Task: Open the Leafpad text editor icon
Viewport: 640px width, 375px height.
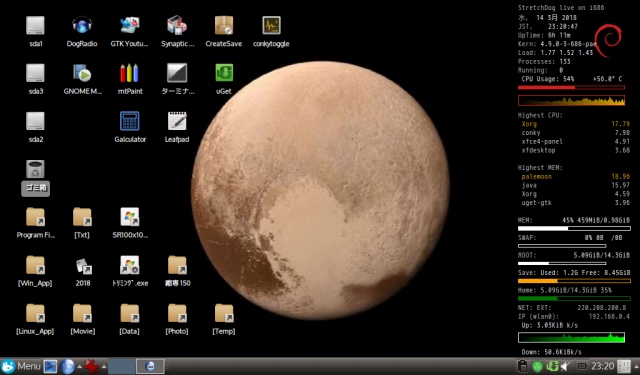Action: point(177,121)
